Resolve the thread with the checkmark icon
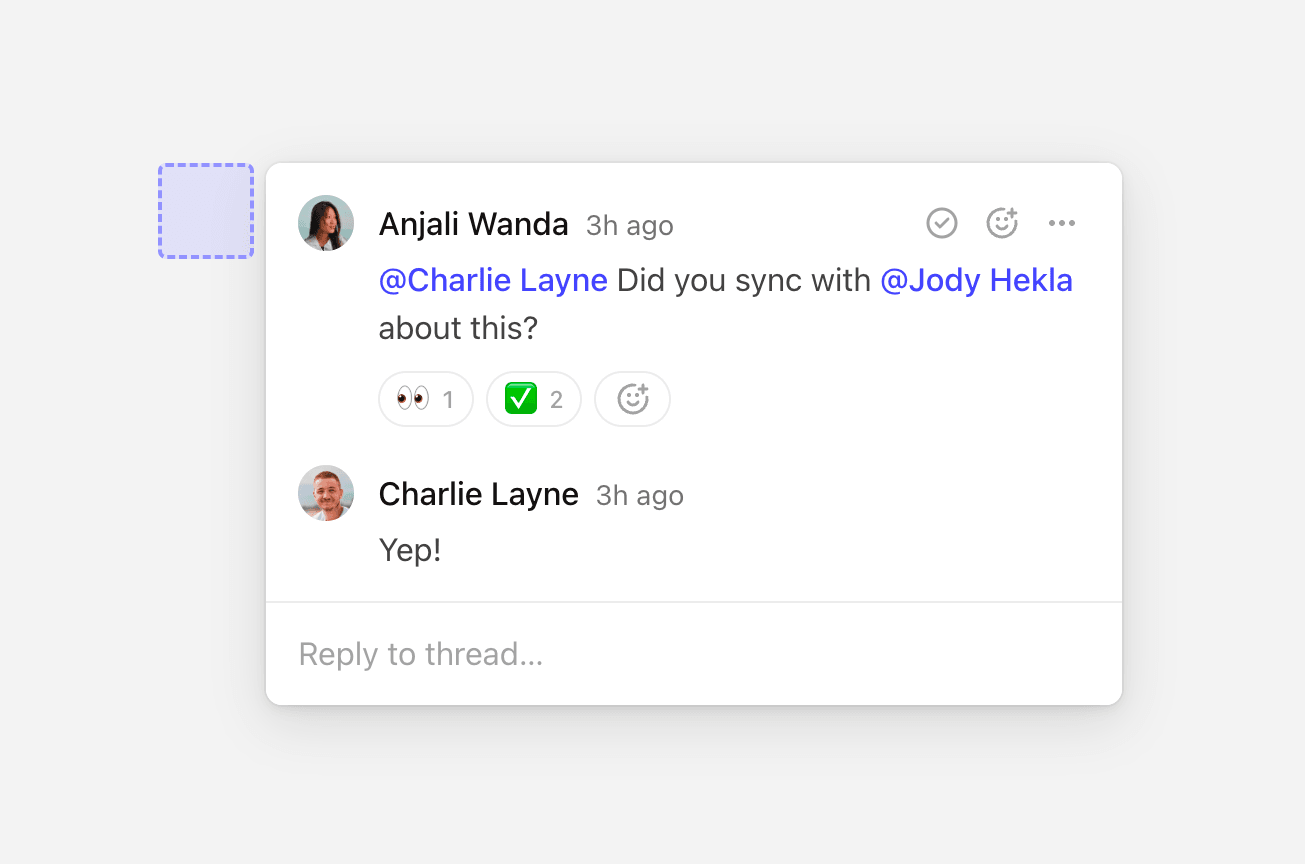Image resolution: width=1305 pixels, height=864 pixels. [941, 223]
